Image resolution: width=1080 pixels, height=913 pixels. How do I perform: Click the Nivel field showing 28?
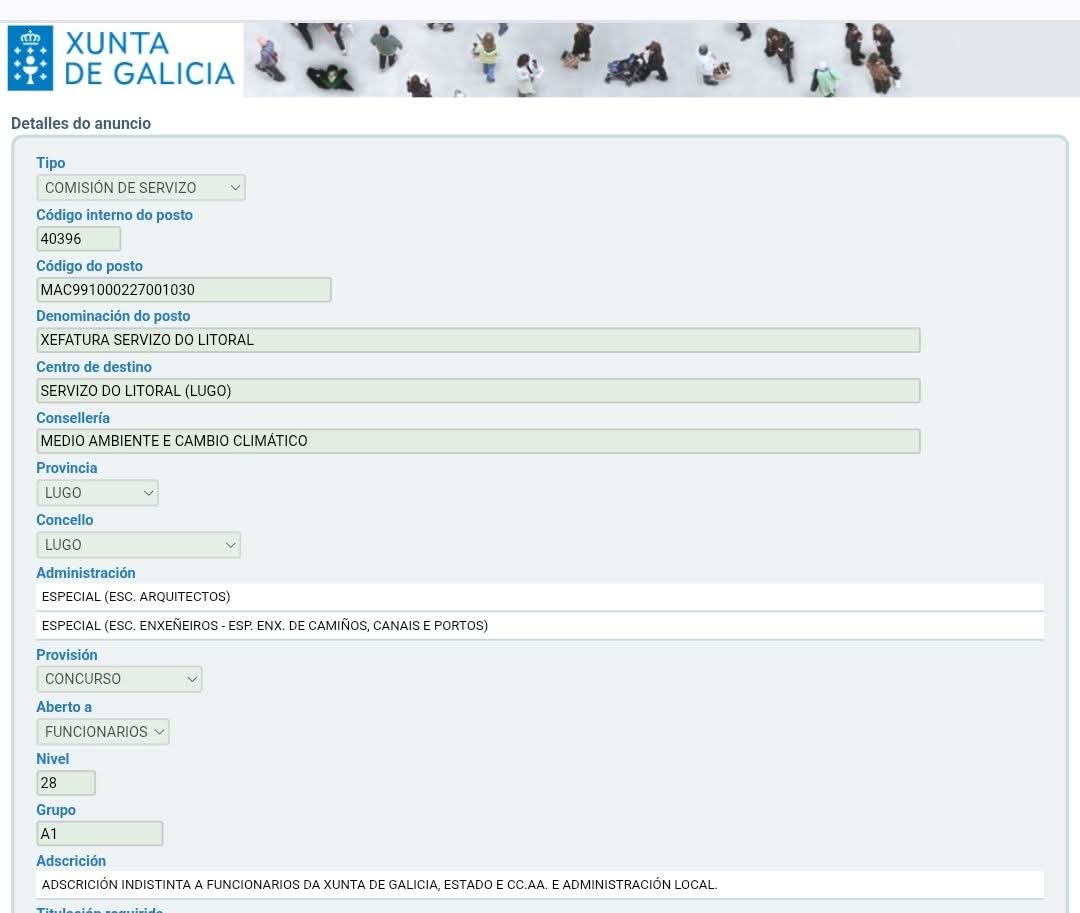(66, 783)
